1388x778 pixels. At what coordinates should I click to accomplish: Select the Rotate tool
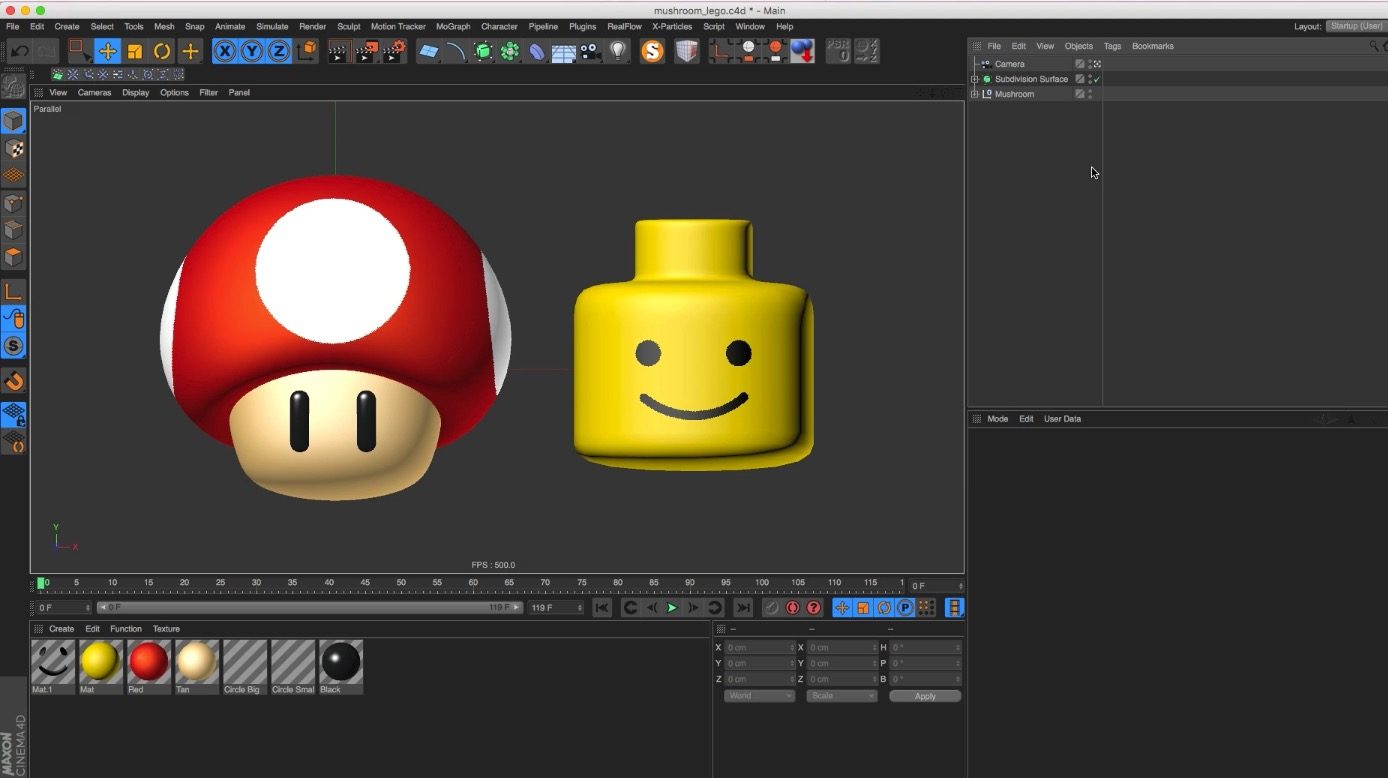click(x=162, y=51)
